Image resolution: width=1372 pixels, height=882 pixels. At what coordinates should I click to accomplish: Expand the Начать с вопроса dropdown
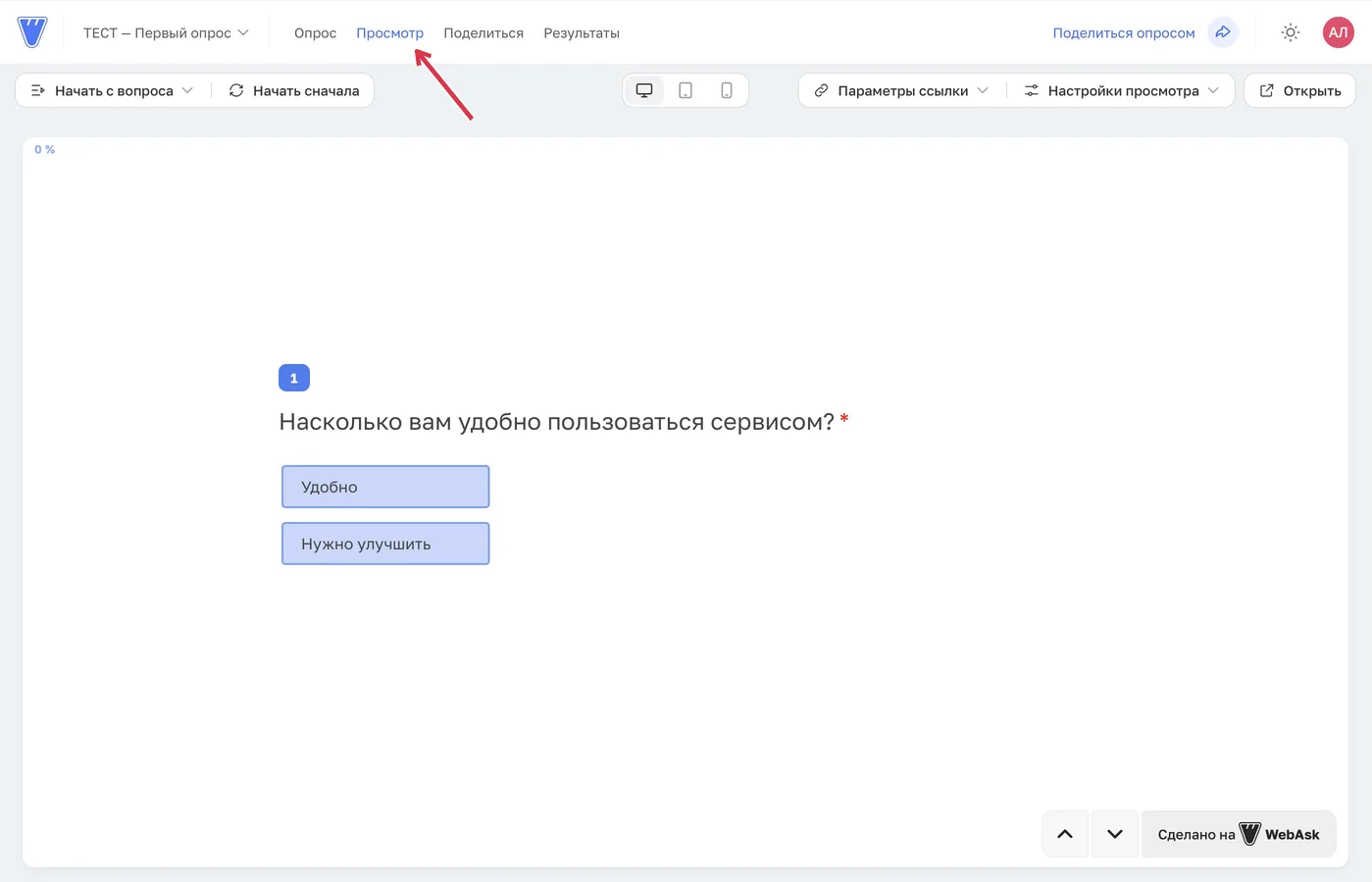[113, 90]
